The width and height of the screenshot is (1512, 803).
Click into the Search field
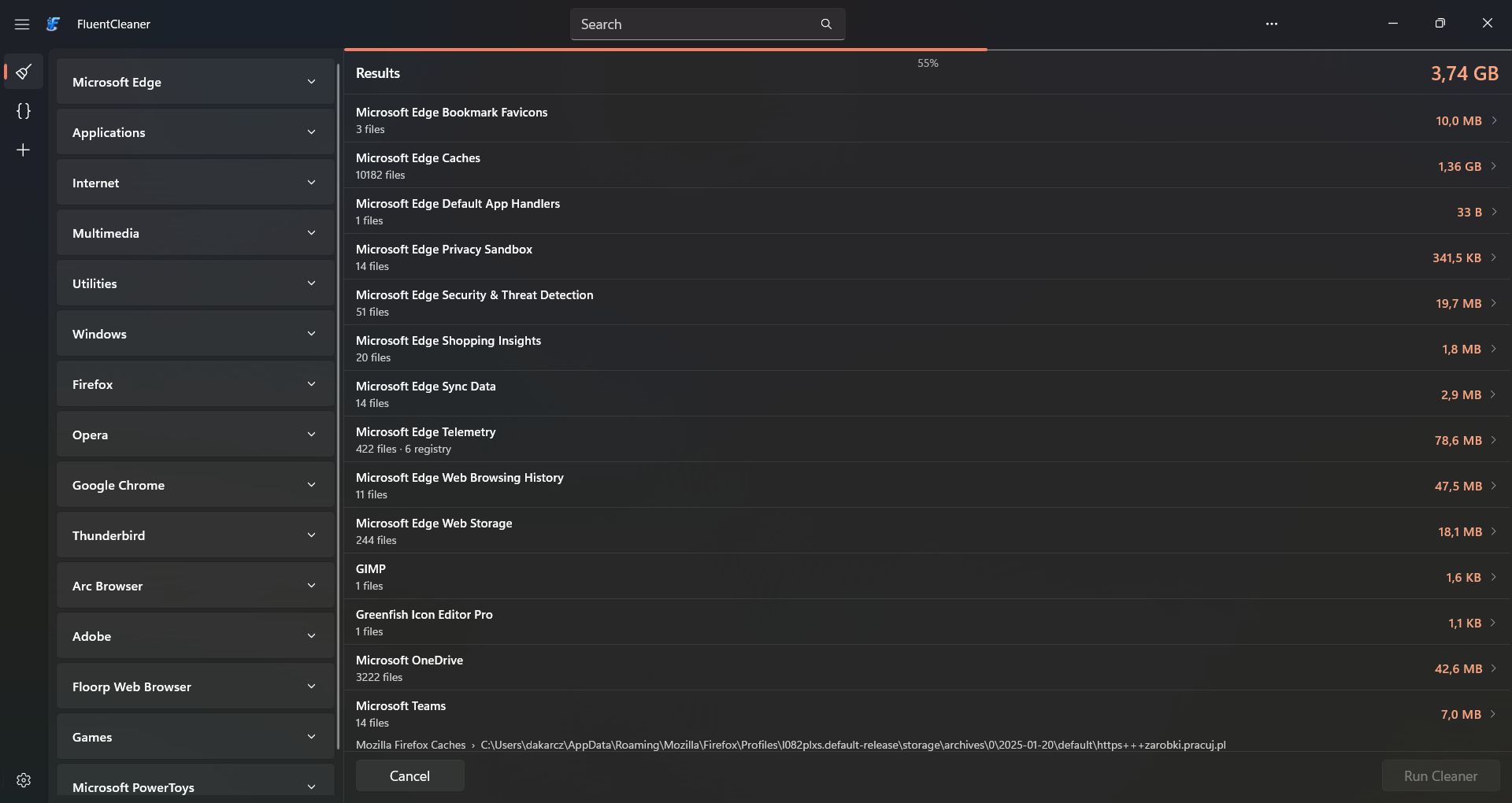click(x=707, y=24)
